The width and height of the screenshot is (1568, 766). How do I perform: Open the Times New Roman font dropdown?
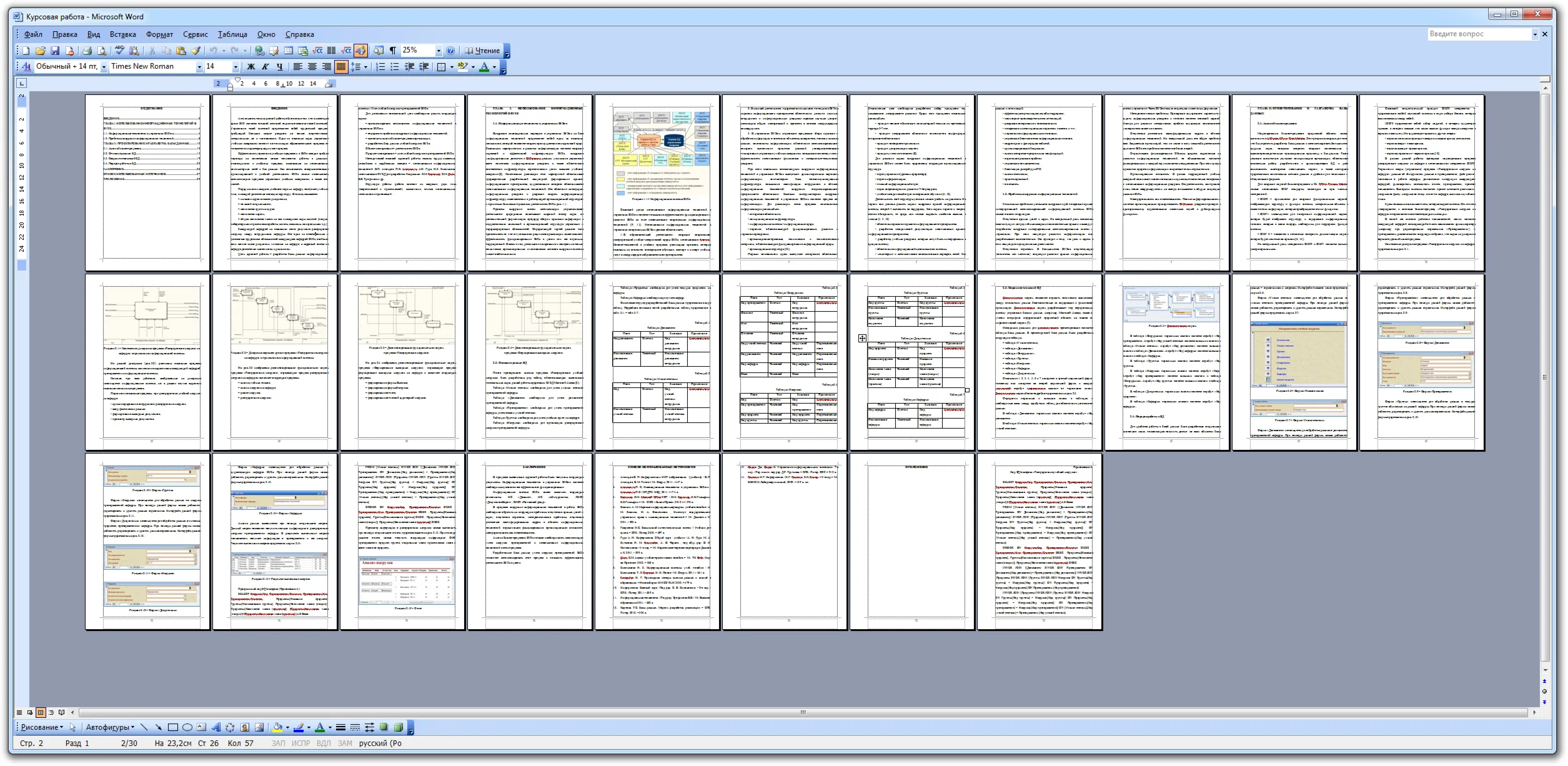pyautogui.click(x=199, y=66)
